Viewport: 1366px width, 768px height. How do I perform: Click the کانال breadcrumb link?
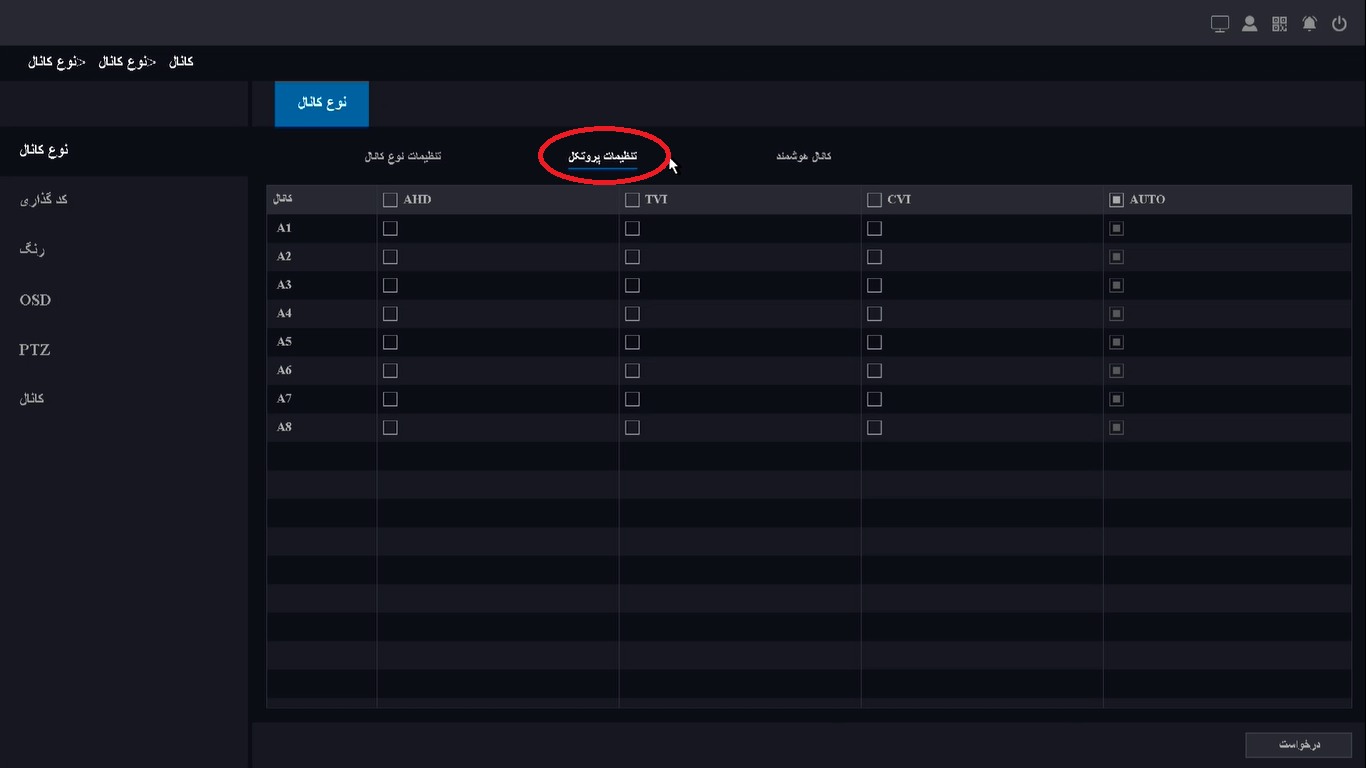(x=181, y=62)
